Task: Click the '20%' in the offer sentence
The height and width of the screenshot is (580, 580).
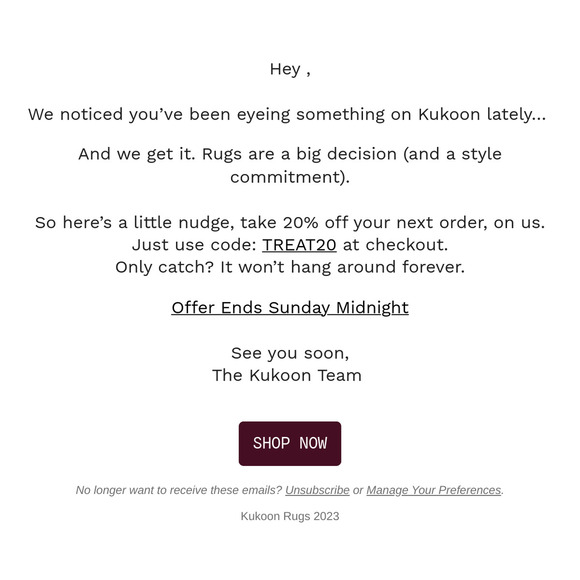Action: pos(300,223)
